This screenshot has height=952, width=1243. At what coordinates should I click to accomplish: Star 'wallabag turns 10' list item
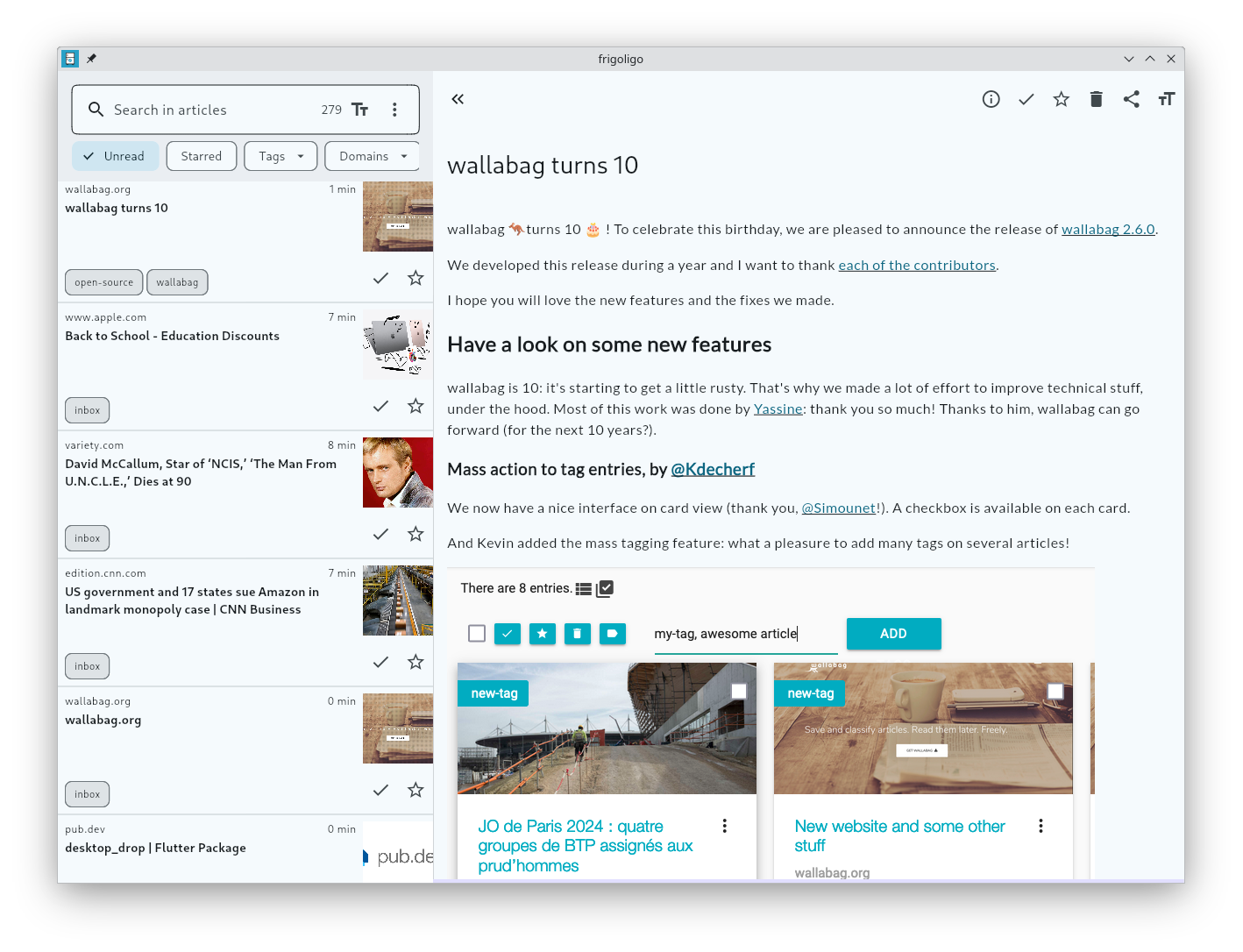pyautogui.click(x=416, y=278)
